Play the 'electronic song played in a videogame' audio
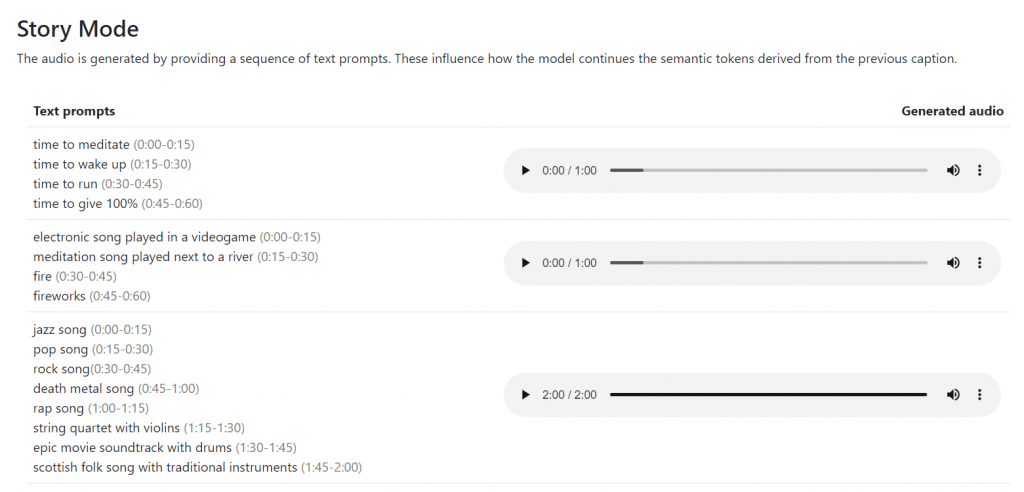Image resolution: width=1024 pixels, height=492 pixels. click(x=525, y=263)
